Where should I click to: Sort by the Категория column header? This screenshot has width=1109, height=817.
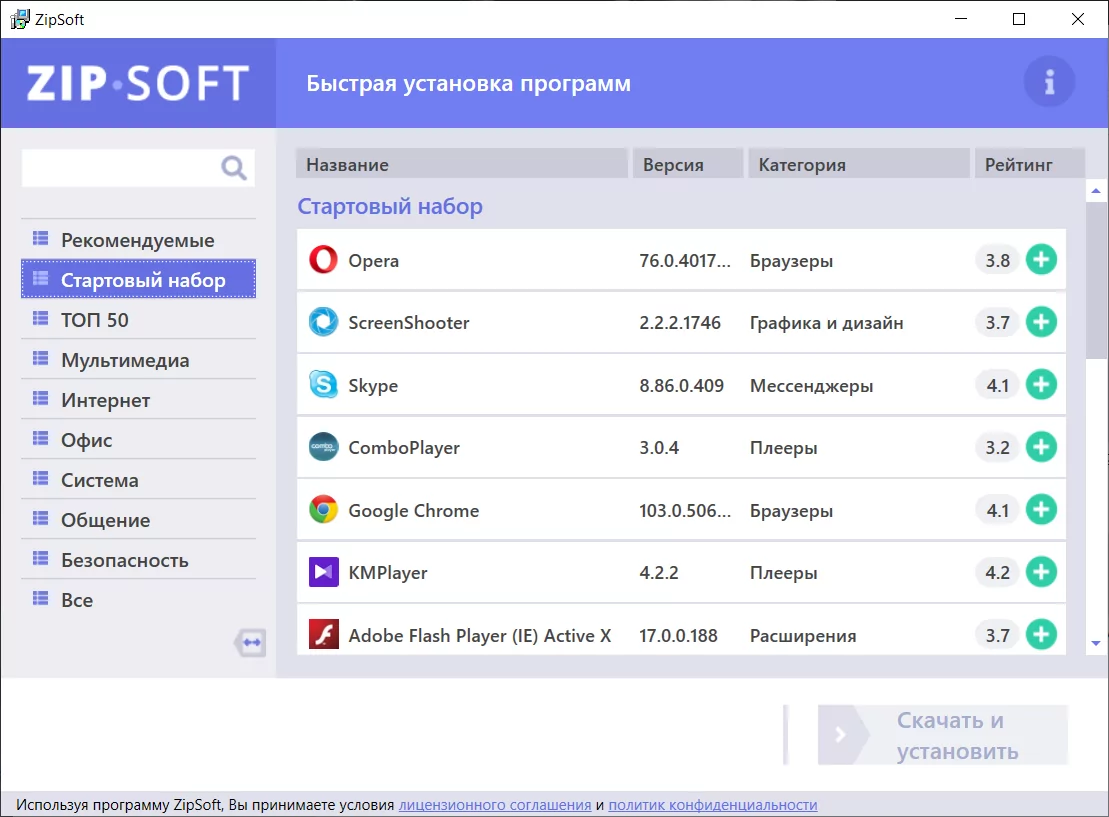click(859, 164)
